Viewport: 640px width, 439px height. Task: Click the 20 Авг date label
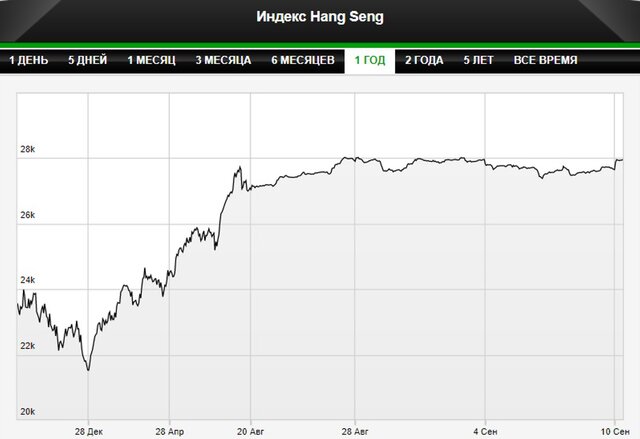251,431
